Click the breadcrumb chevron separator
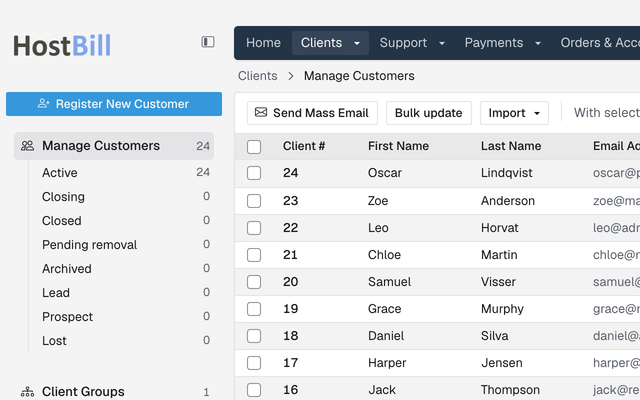Image resolution: width=640 pixels, height=400 pixels. tap(291, 76)
